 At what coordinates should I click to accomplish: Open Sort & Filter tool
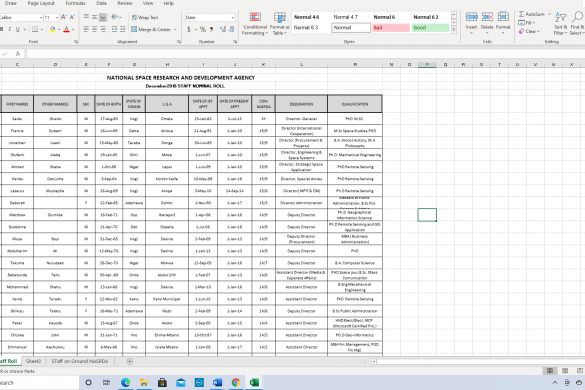point(560,23)
